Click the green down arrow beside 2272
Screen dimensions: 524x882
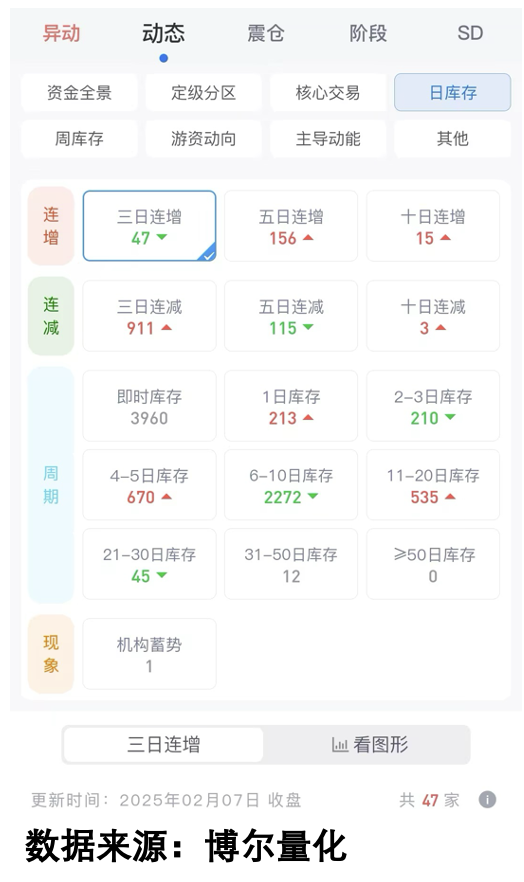point(313,496)
